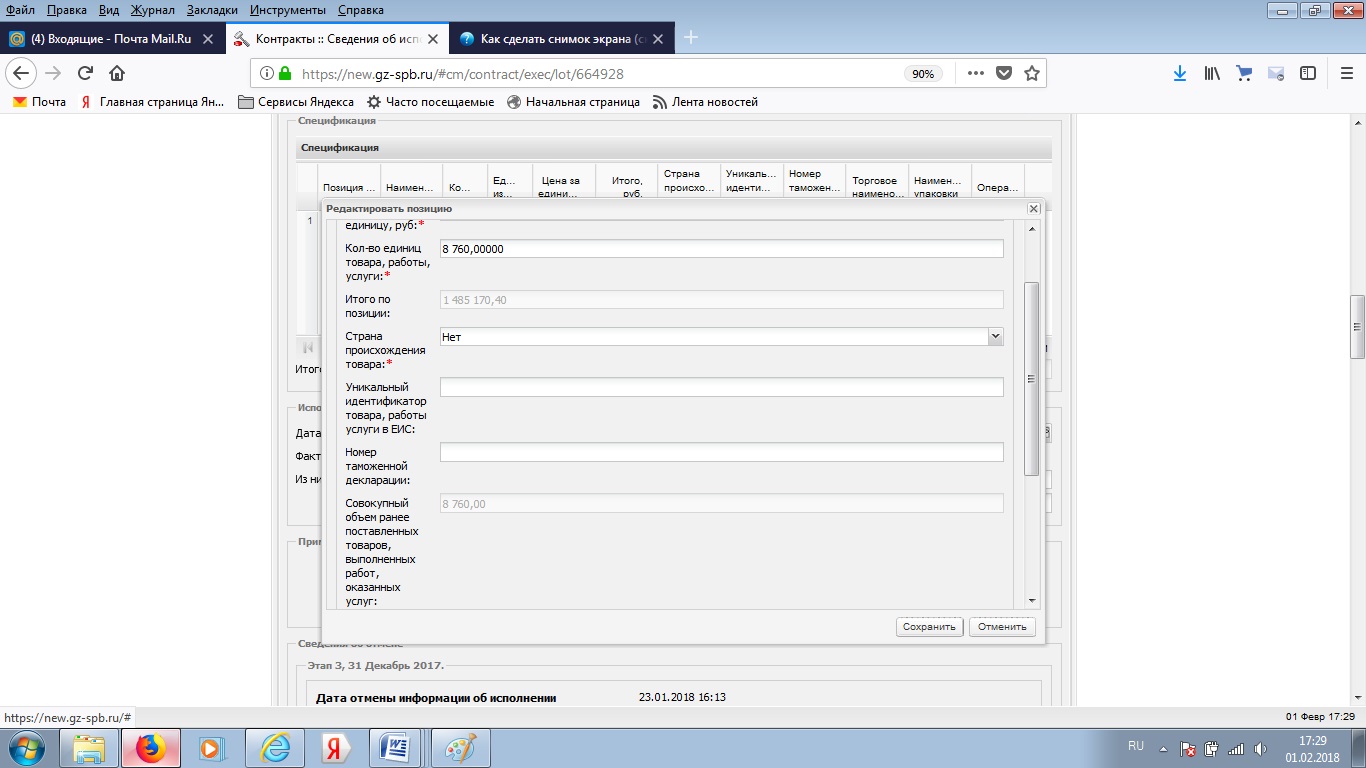Open the Закладки menu
This screenshot has height=768, width=1366.
[212, 10]
